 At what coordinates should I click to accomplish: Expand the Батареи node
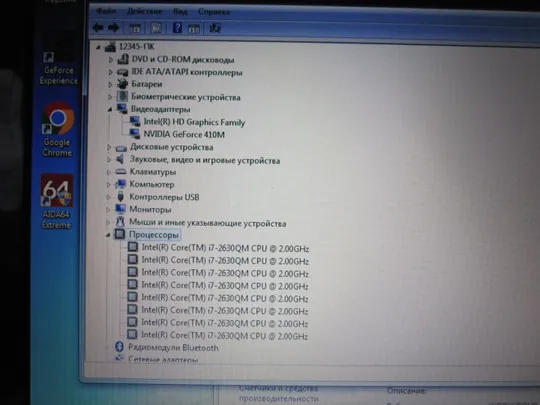pos(110,84)
